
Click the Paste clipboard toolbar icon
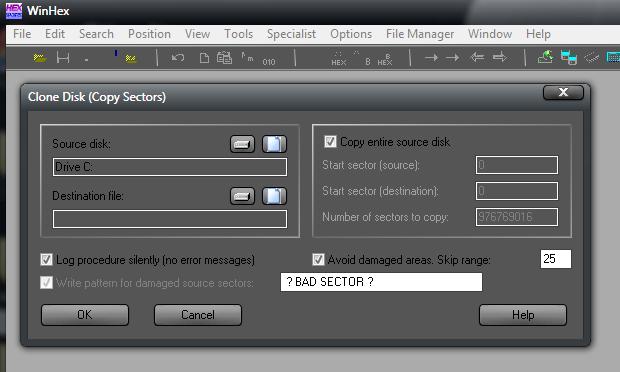(224, 58)
